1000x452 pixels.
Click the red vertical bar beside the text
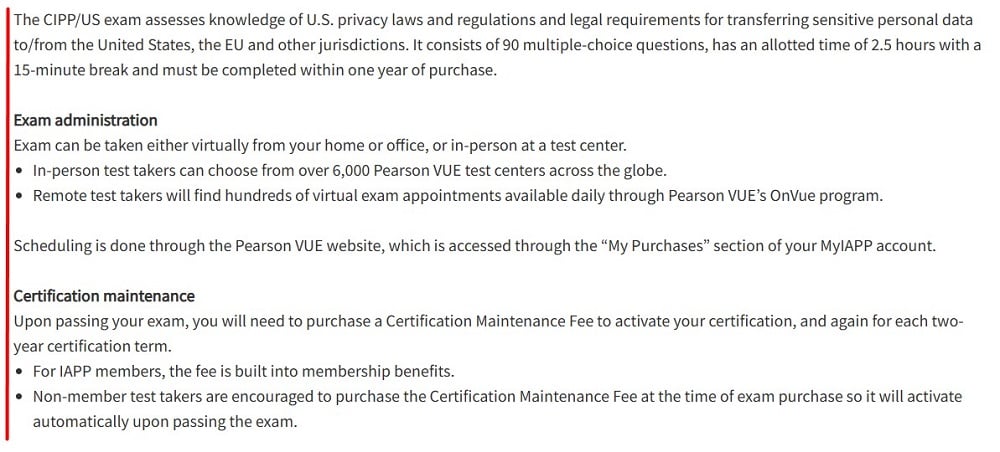7,223
